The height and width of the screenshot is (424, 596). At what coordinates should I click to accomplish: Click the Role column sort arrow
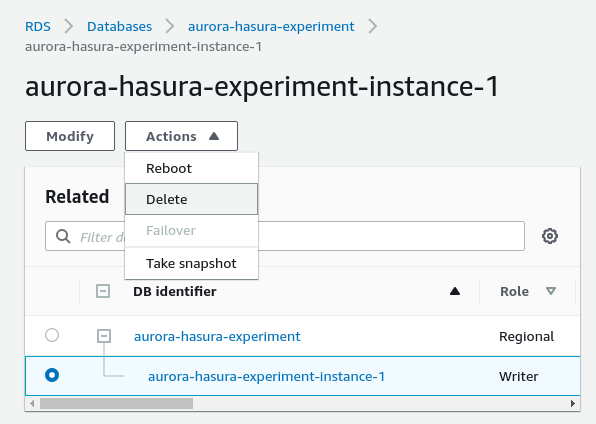(x=551, y=291)
